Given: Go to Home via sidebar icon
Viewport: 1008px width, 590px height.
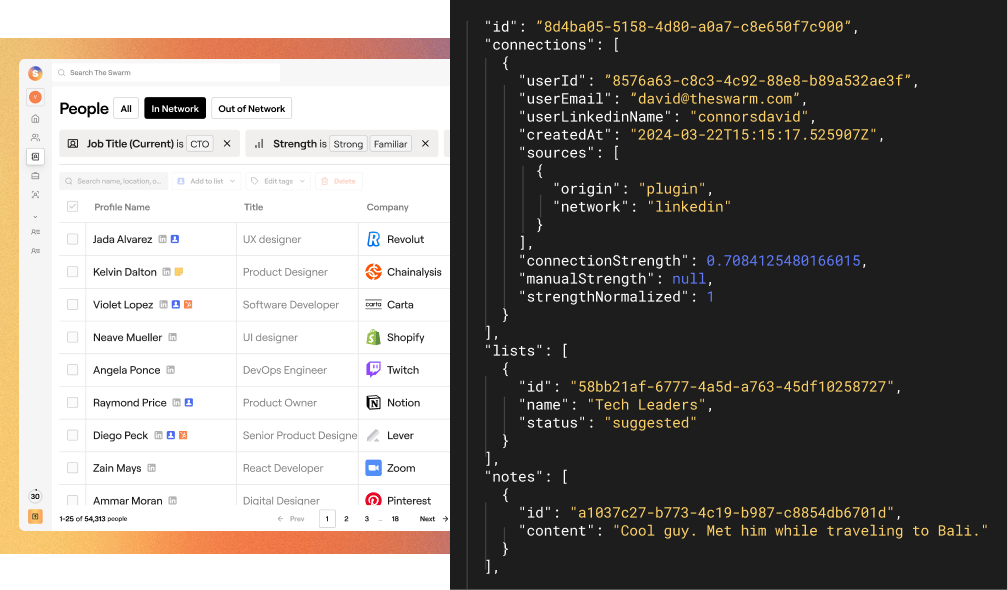Looking at the screenshot, I should (35, 119).
